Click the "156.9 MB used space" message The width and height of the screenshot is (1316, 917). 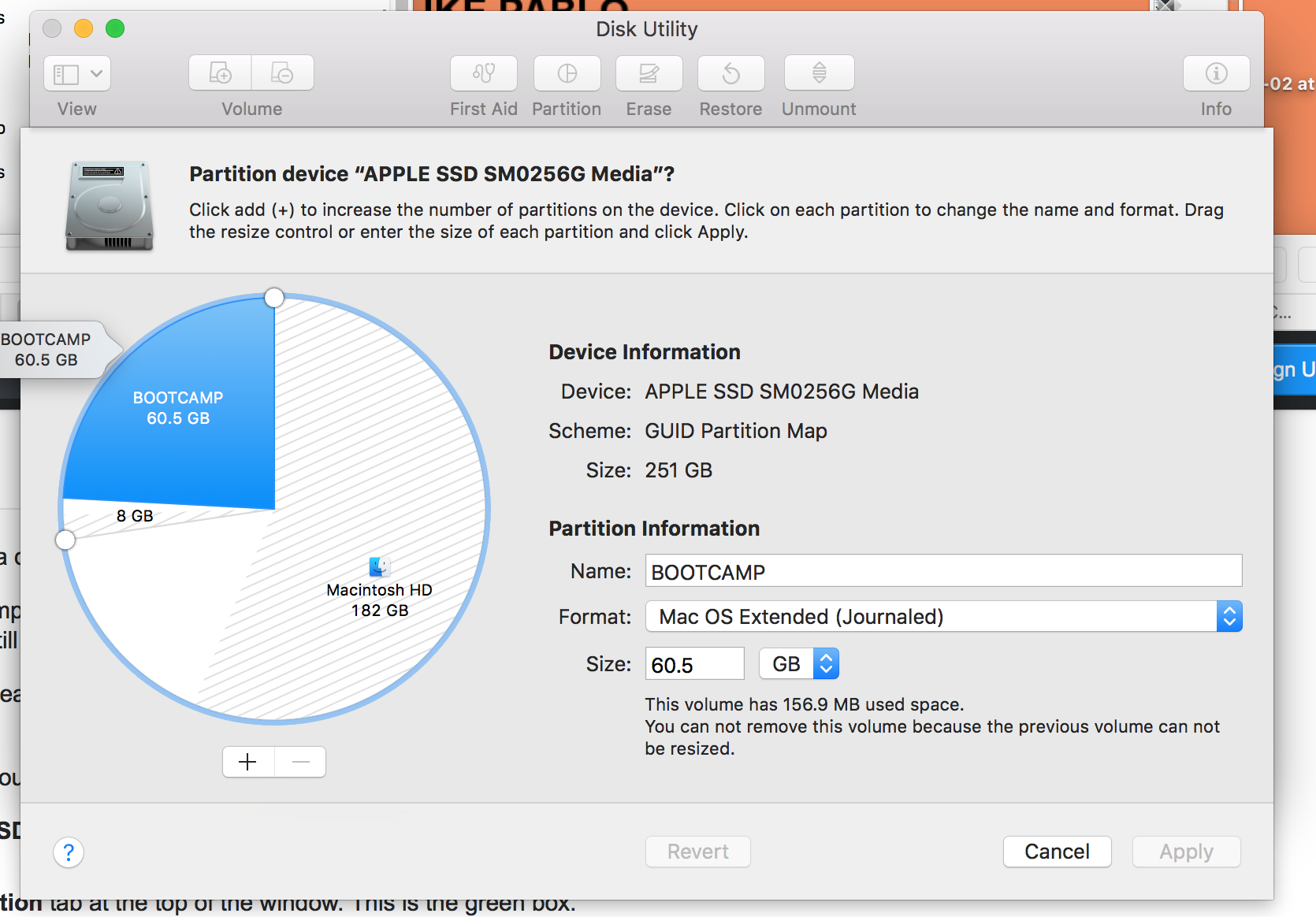[x=805, y=704]
